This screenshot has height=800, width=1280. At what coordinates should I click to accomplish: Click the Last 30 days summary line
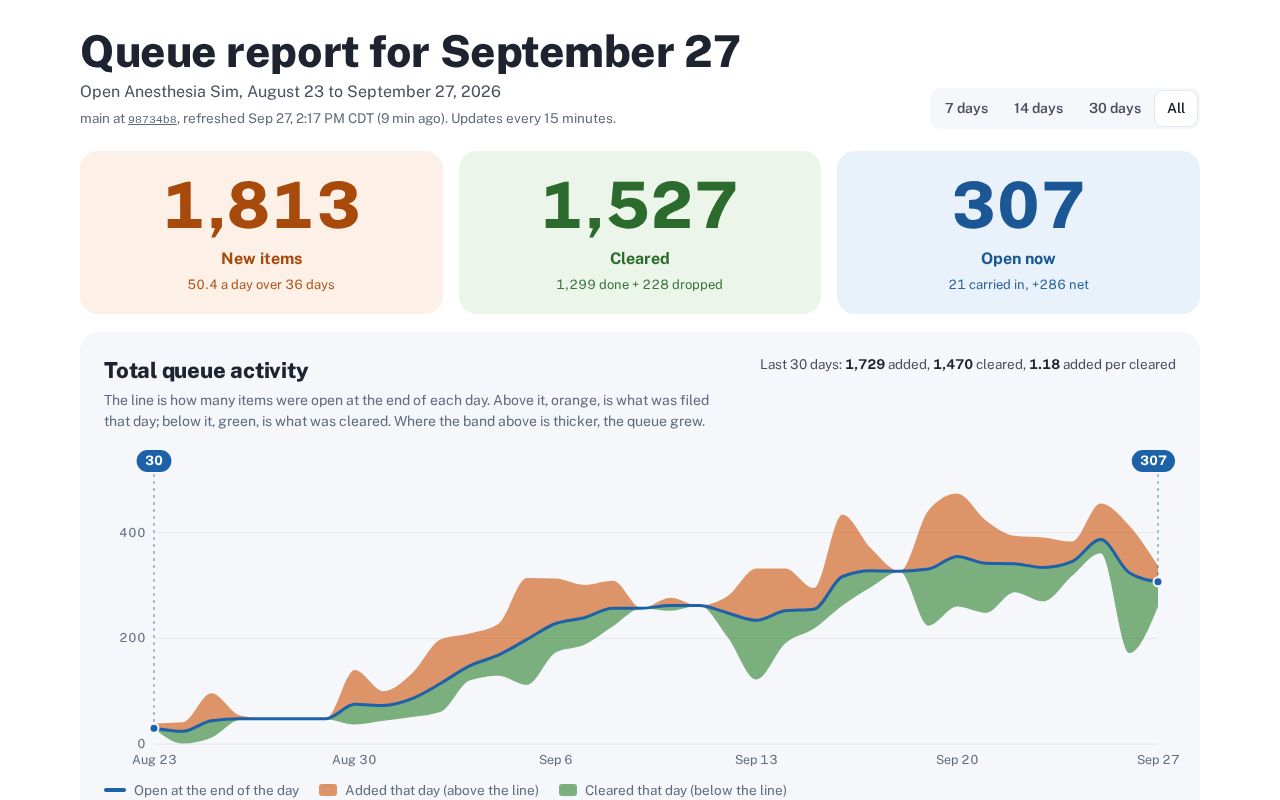point(968,365)
